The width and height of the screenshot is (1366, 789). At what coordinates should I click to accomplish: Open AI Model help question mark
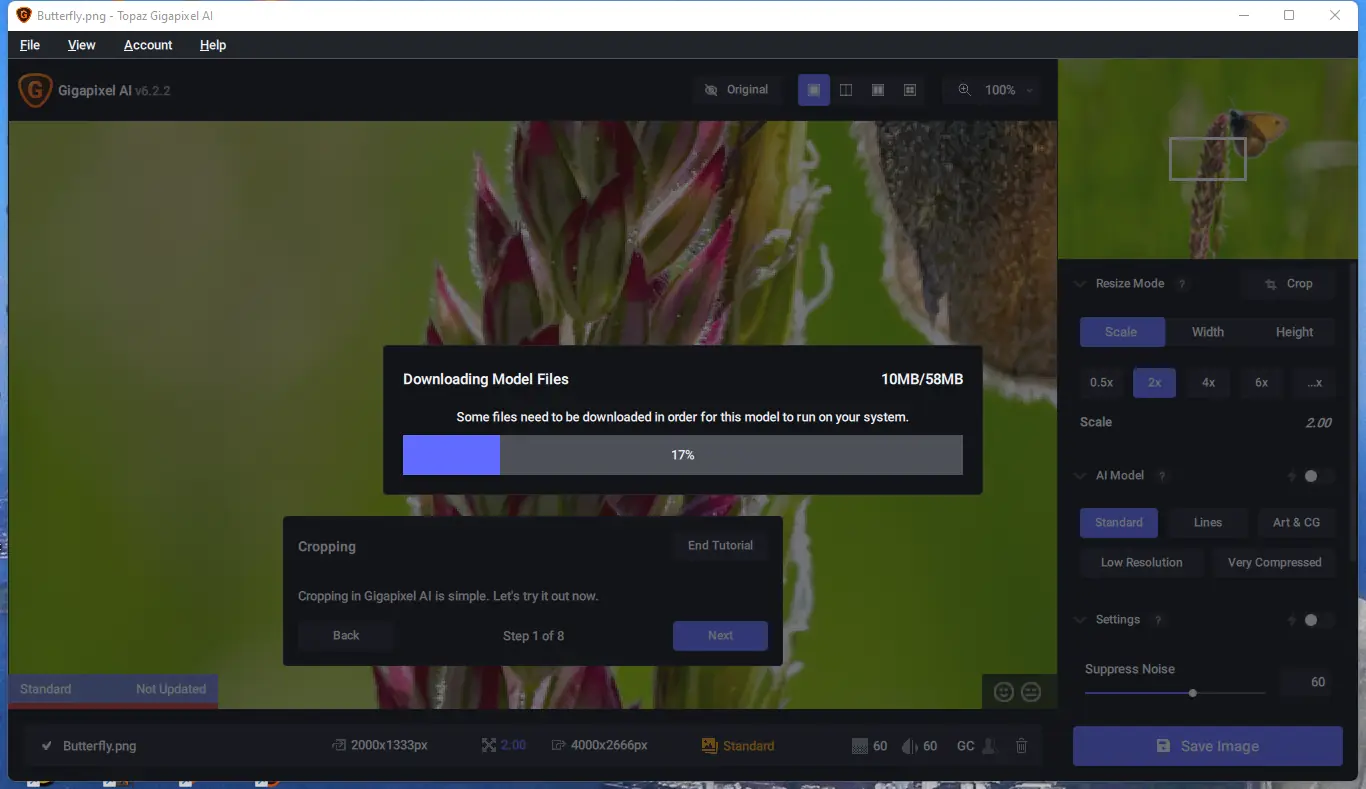(x=1162, y=476)
